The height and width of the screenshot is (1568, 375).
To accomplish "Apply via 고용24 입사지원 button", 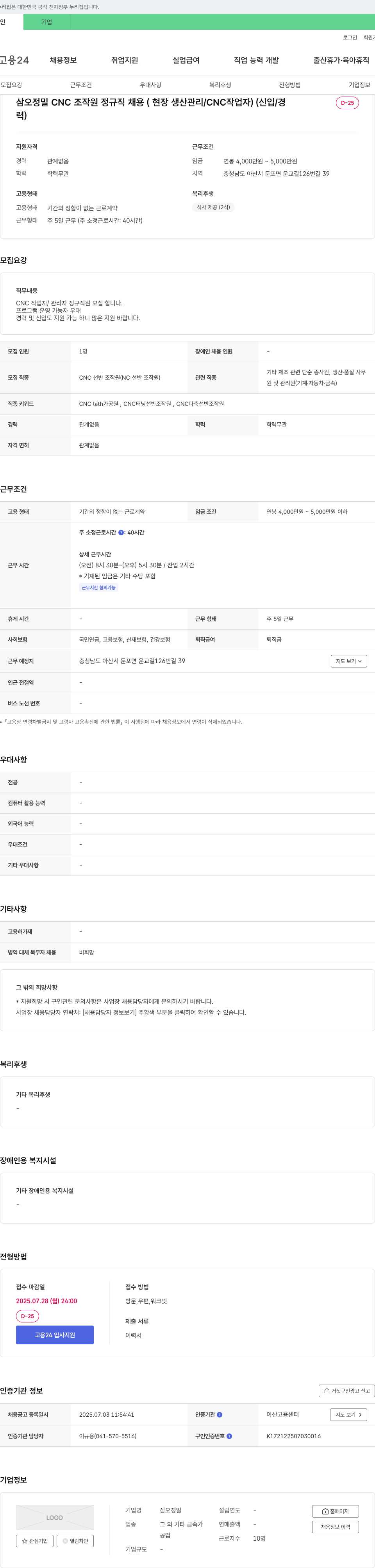I will tap(55, 1334).
